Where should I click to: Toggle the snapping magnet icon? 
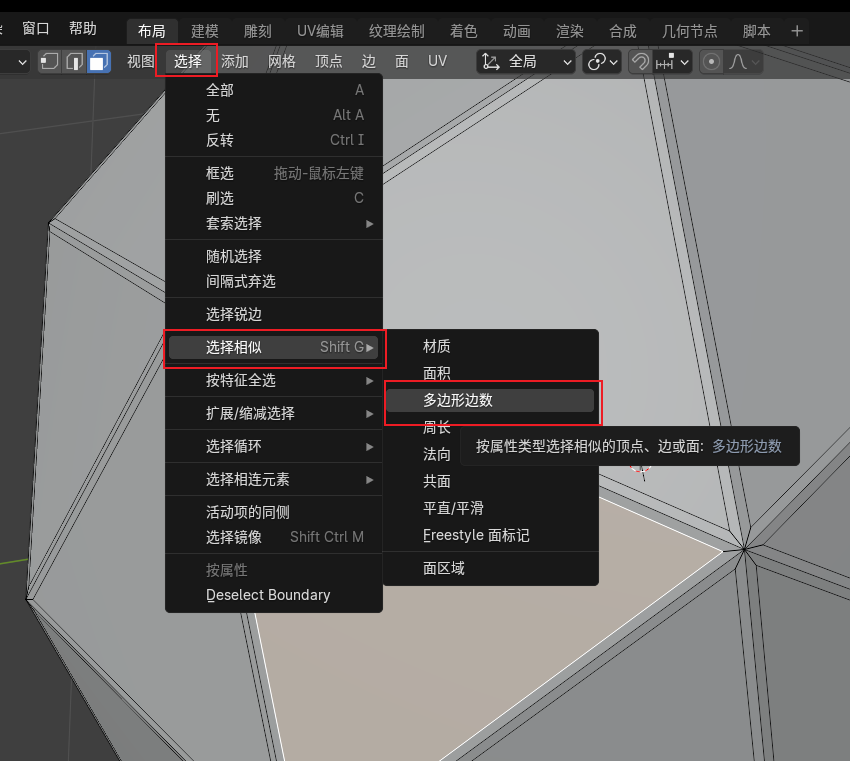640,62
